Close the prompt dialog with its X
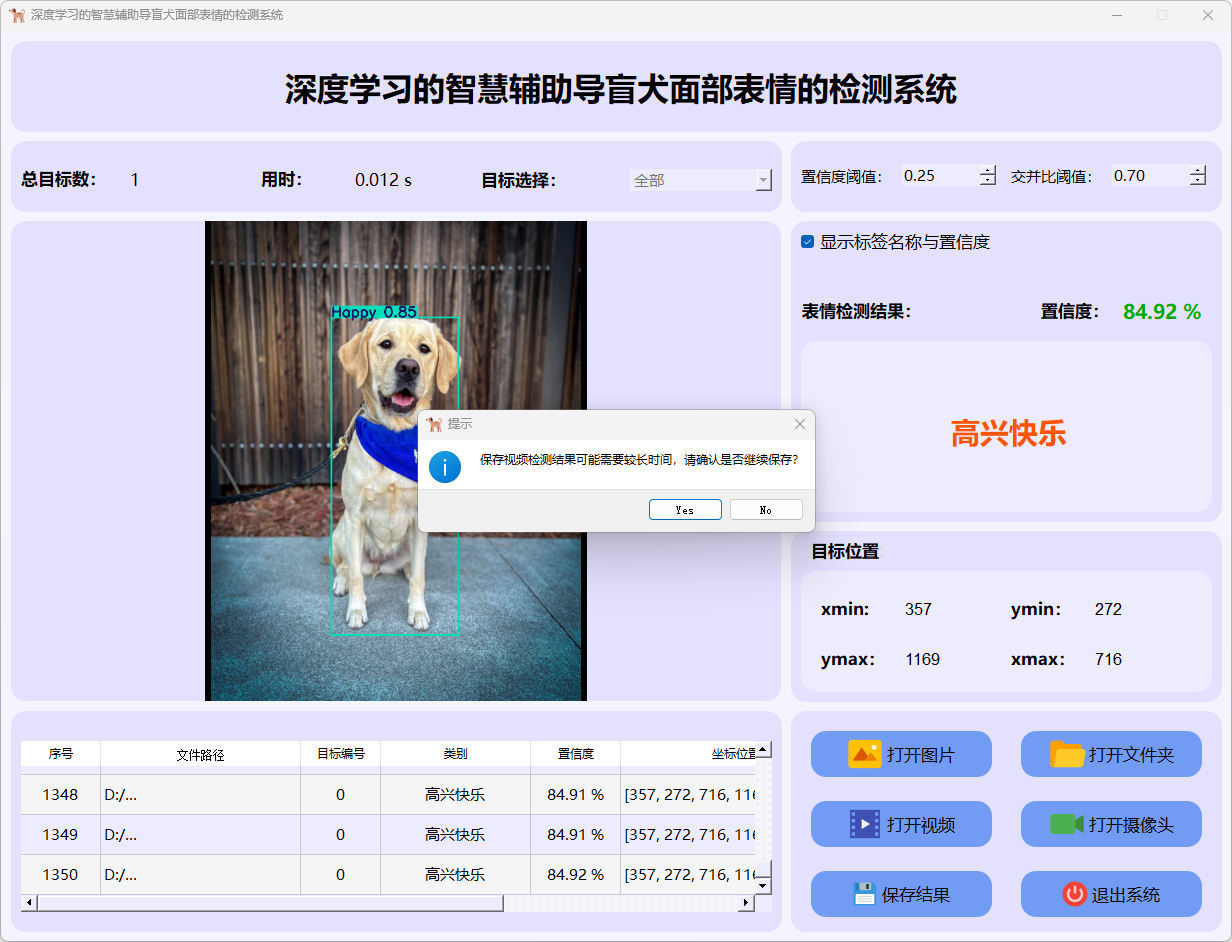Image resolution: width=1232 pixels, height=942 pixels. [x=799, y=424]
